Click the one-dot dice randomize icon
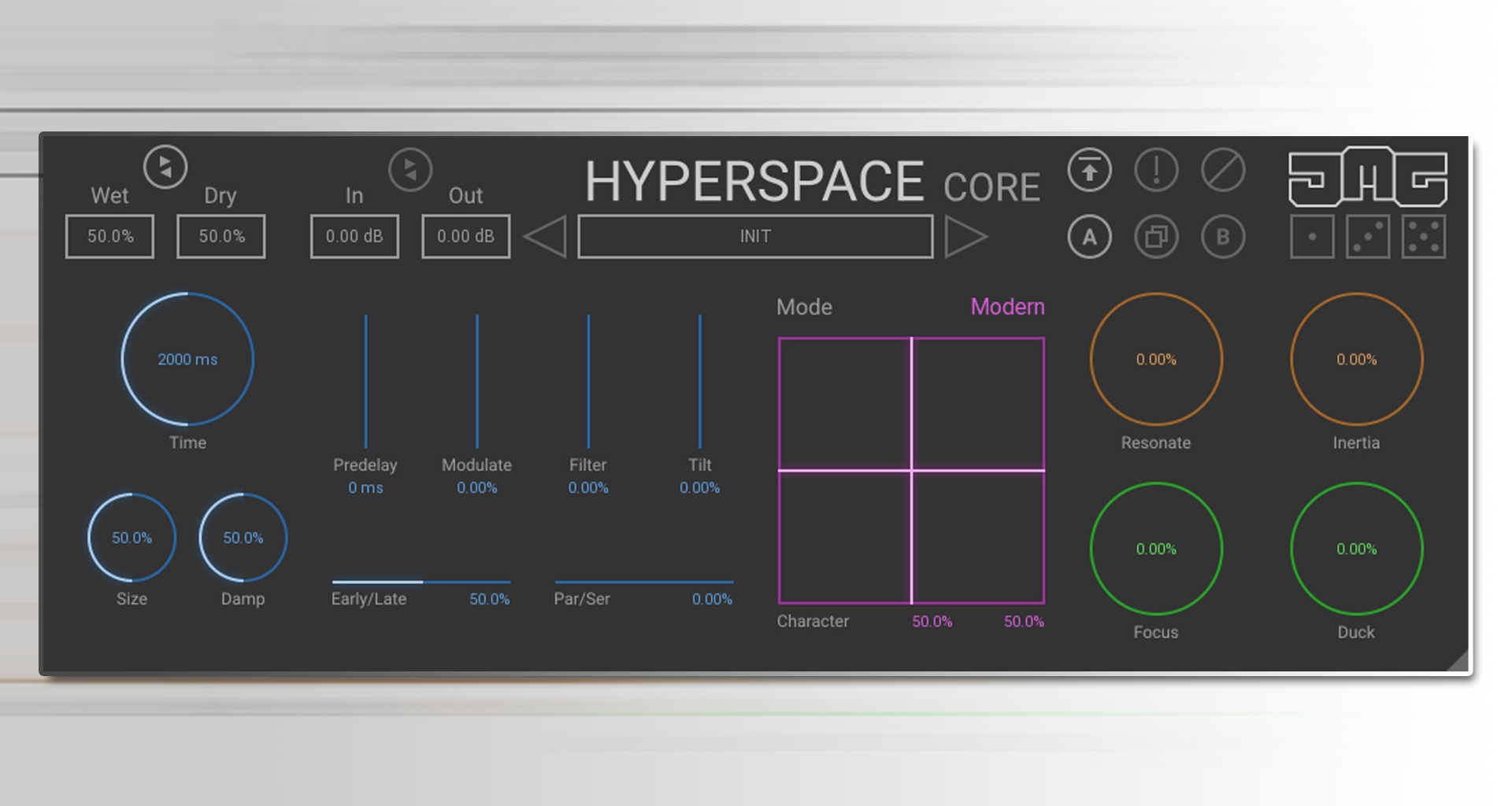The image size is (1512, 806). point(1312,237)
